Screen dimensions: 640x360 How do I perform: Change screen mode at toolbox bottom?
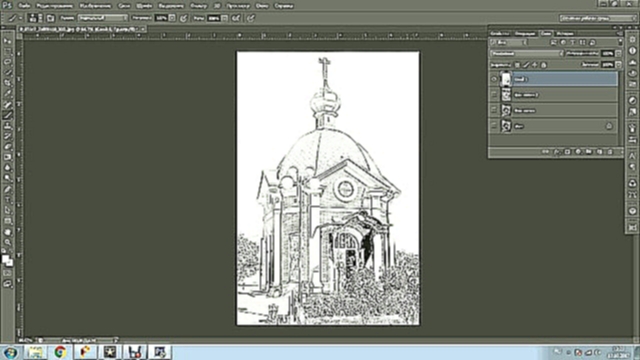pos(7,284)
